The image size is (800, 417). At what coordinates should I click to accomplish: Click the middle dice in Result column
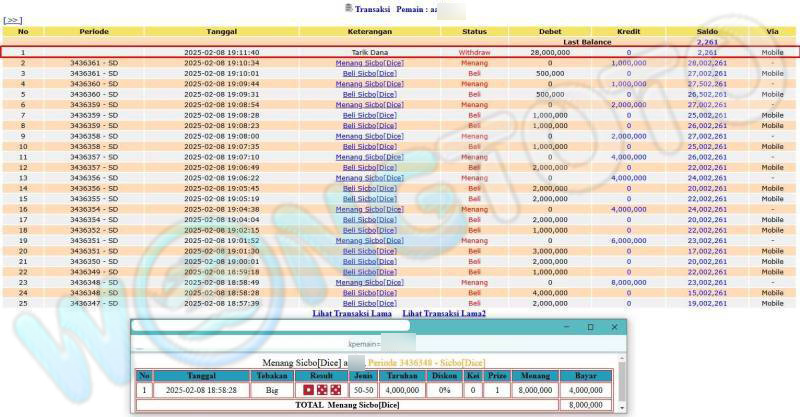tap(322, 389)
